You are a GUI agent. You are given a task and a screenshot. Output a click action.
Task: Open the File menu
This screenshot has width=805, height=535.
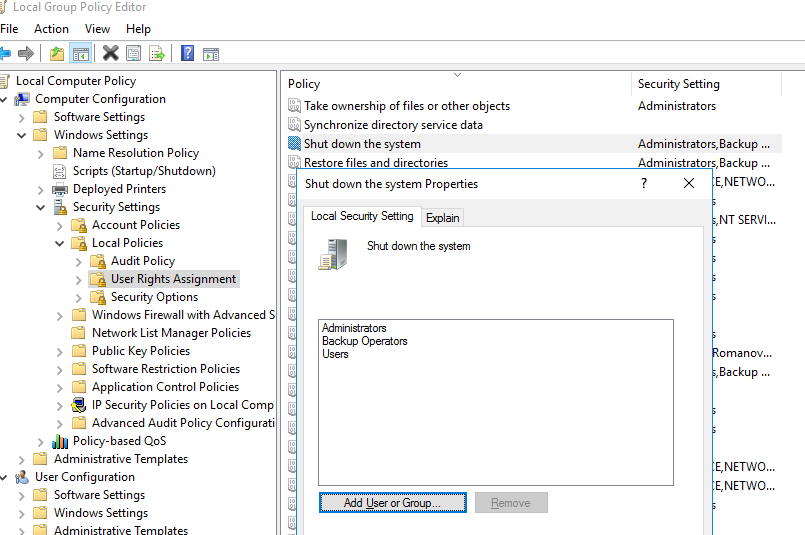click(x=9, y=29)
